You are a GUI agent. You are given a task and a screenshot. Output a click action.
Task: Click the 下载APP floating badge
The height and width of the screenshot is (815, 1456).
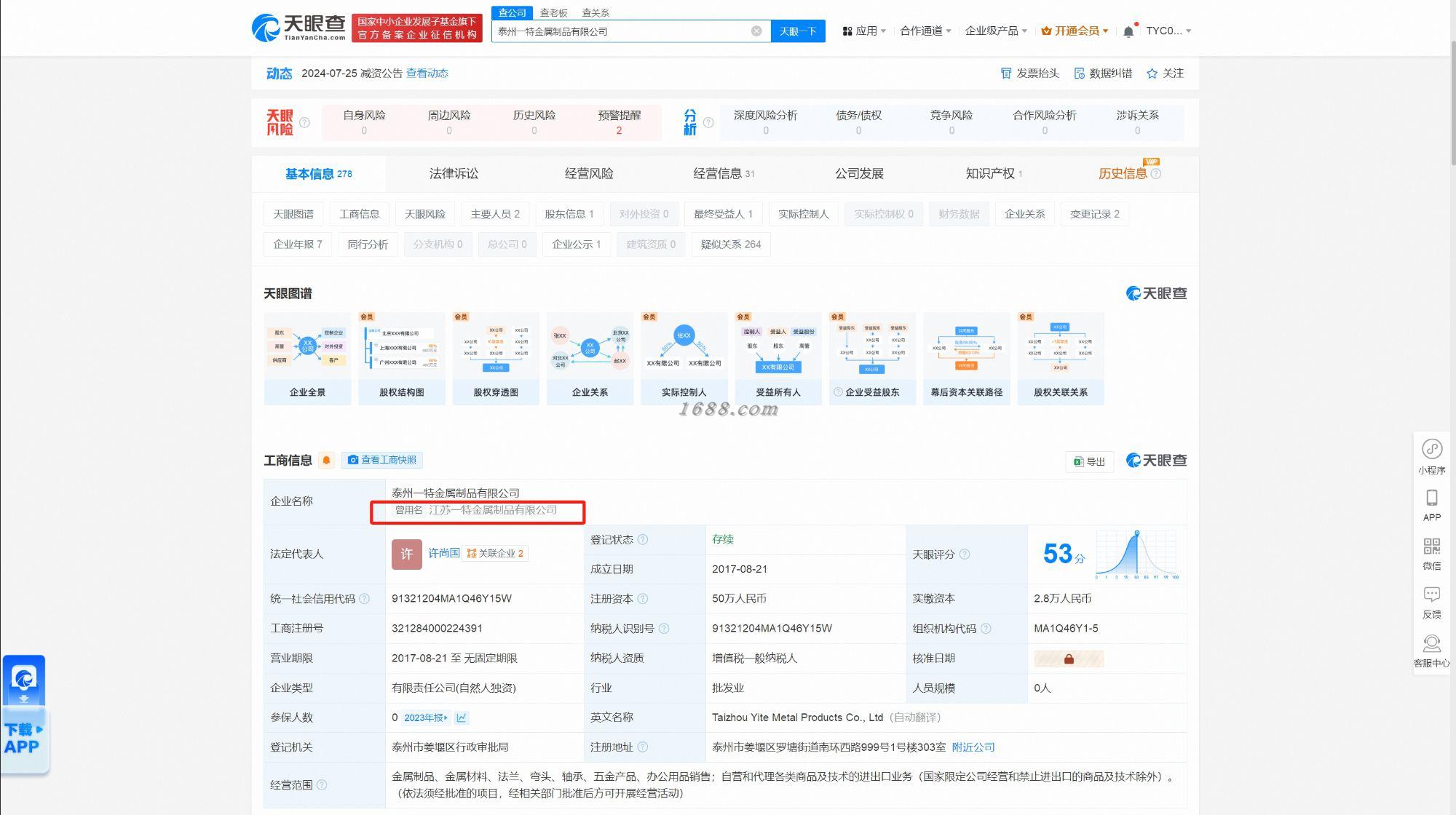[x=24, y=715]
